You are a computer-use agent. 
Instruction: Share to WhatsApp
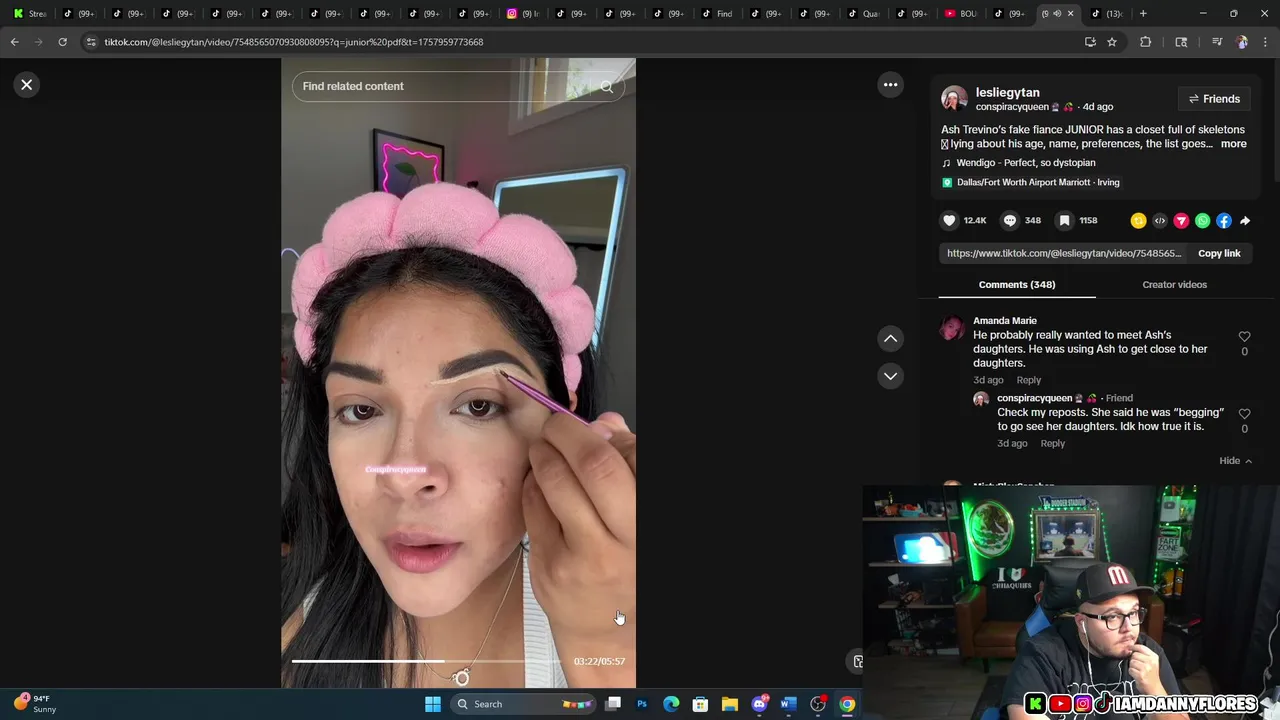tap(1203, 221)
